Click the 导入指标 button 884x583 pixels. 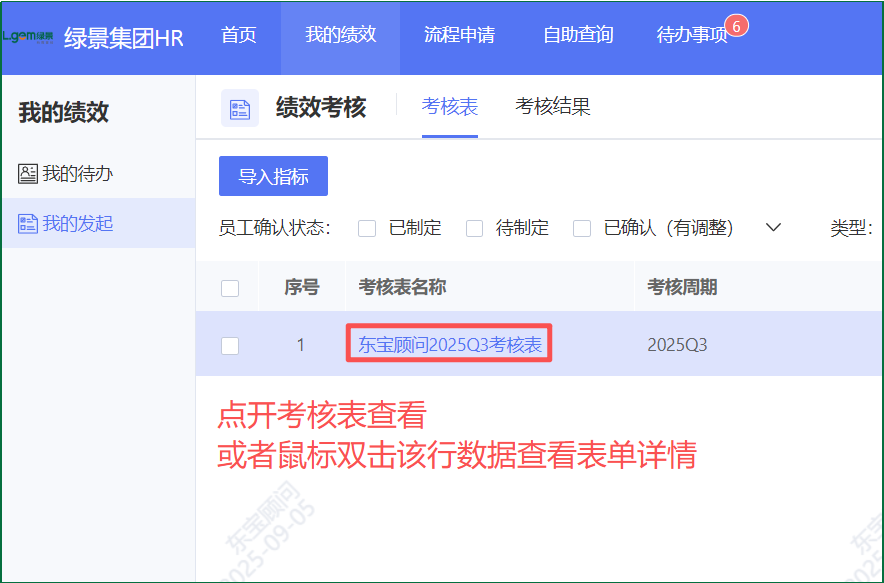273,177
